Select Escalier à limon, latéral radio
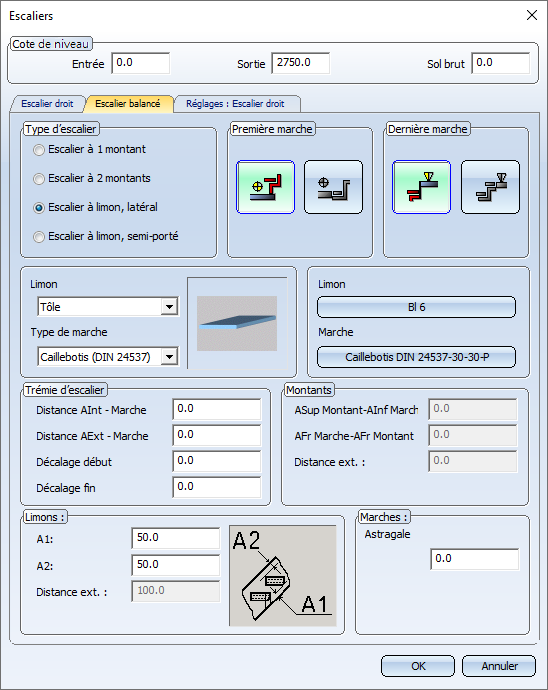Image resolution: width=548 pixels, height=690 pixels. pyautogui.click(x=96, y=208)
